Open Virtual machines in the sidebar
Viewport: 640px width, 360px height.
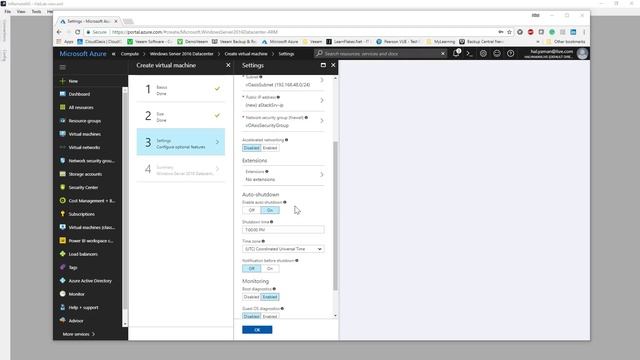pyautogui.click(x=84, y=134)
